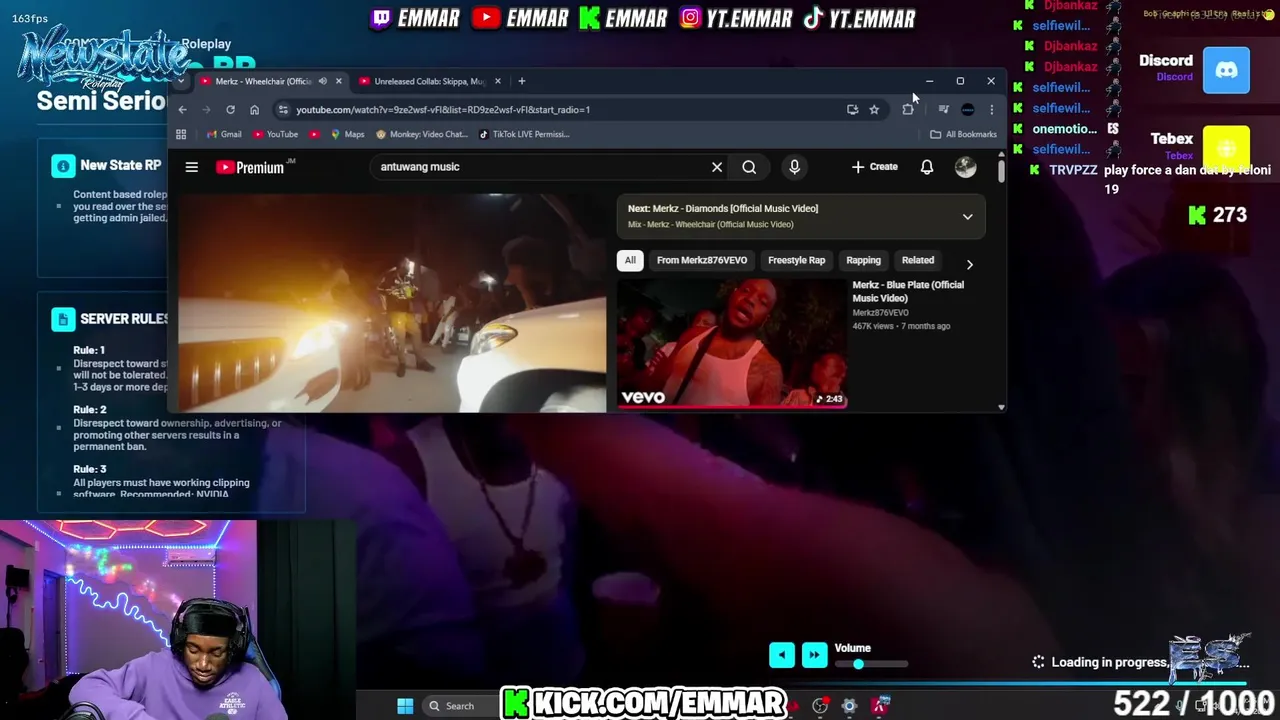Adjust the loading screen Volume slider
The height and width of the screenshot is (720, 1280).
[871, 664]
